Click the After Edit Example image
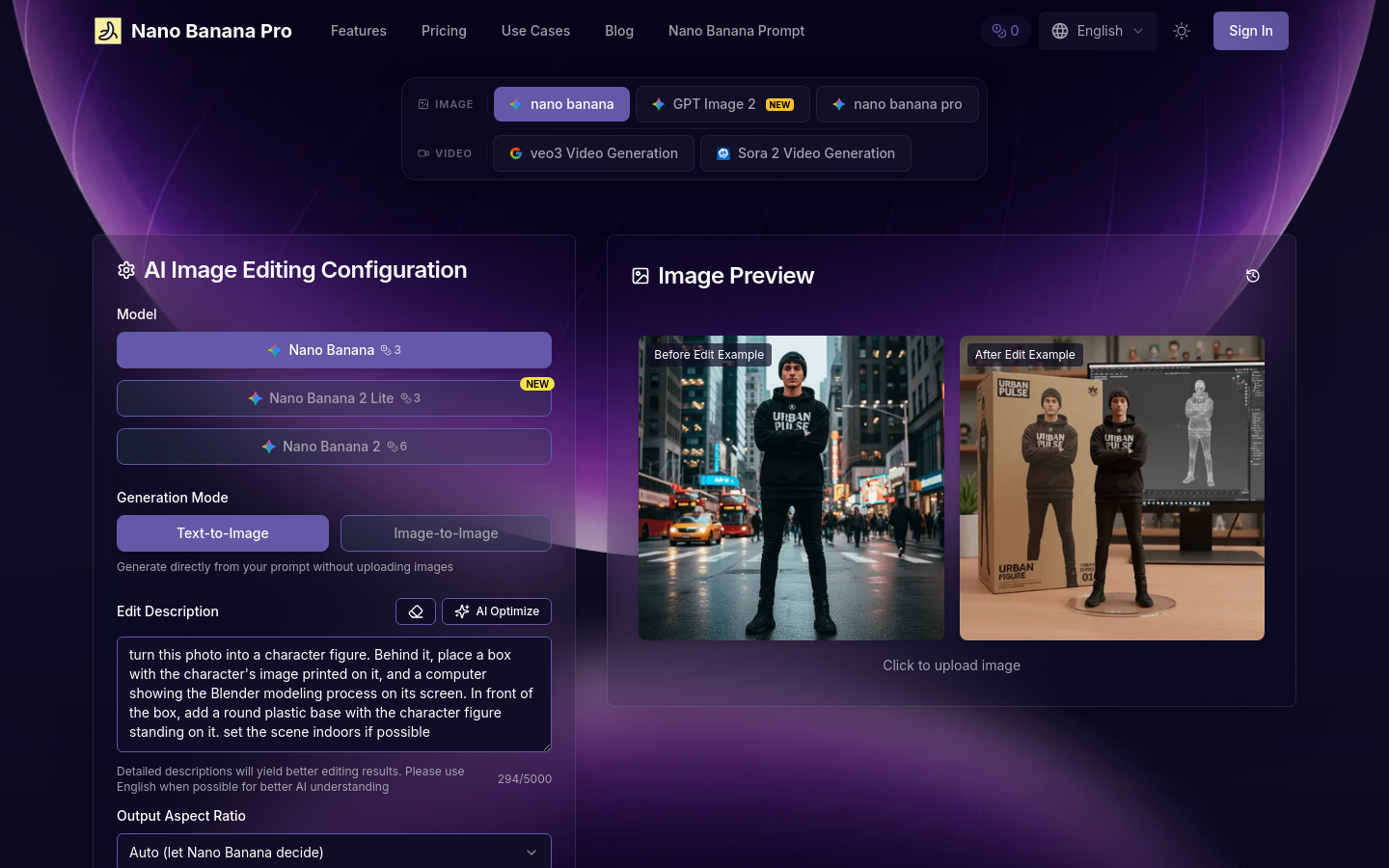The width and height of the screenshot is (1389, 868). (1112, 488)
